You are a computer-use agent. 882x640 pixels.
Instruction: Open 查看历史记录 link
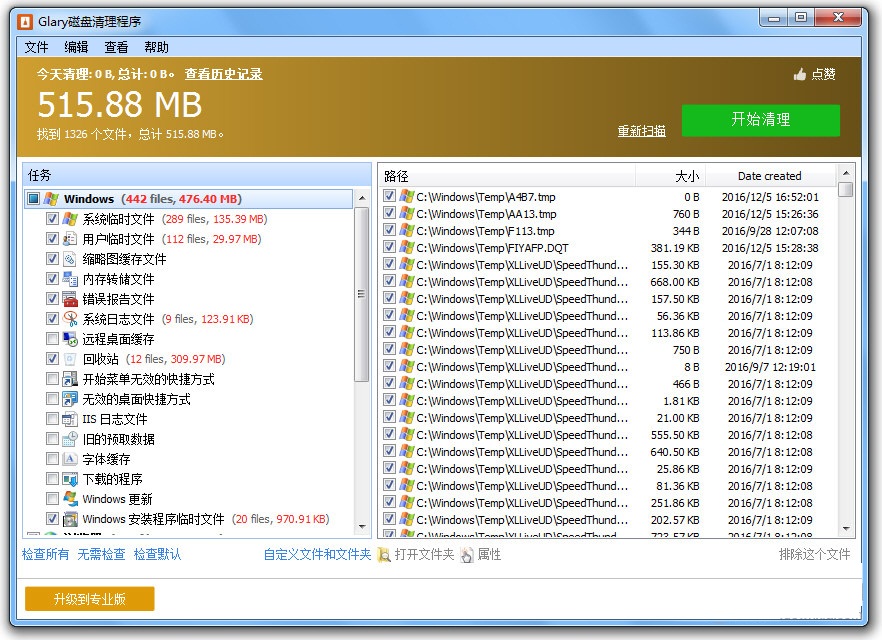click(x=223, y=74)
